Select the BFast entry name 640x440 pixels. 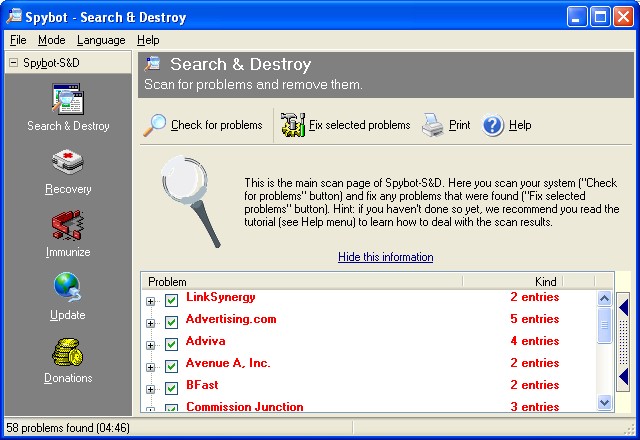202,385
